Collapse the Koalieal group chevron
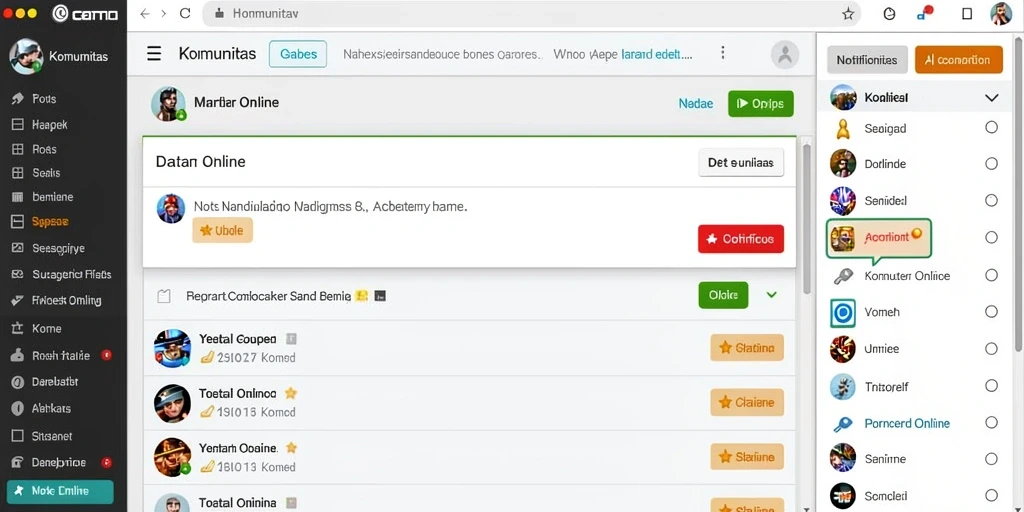 (991, 98)
